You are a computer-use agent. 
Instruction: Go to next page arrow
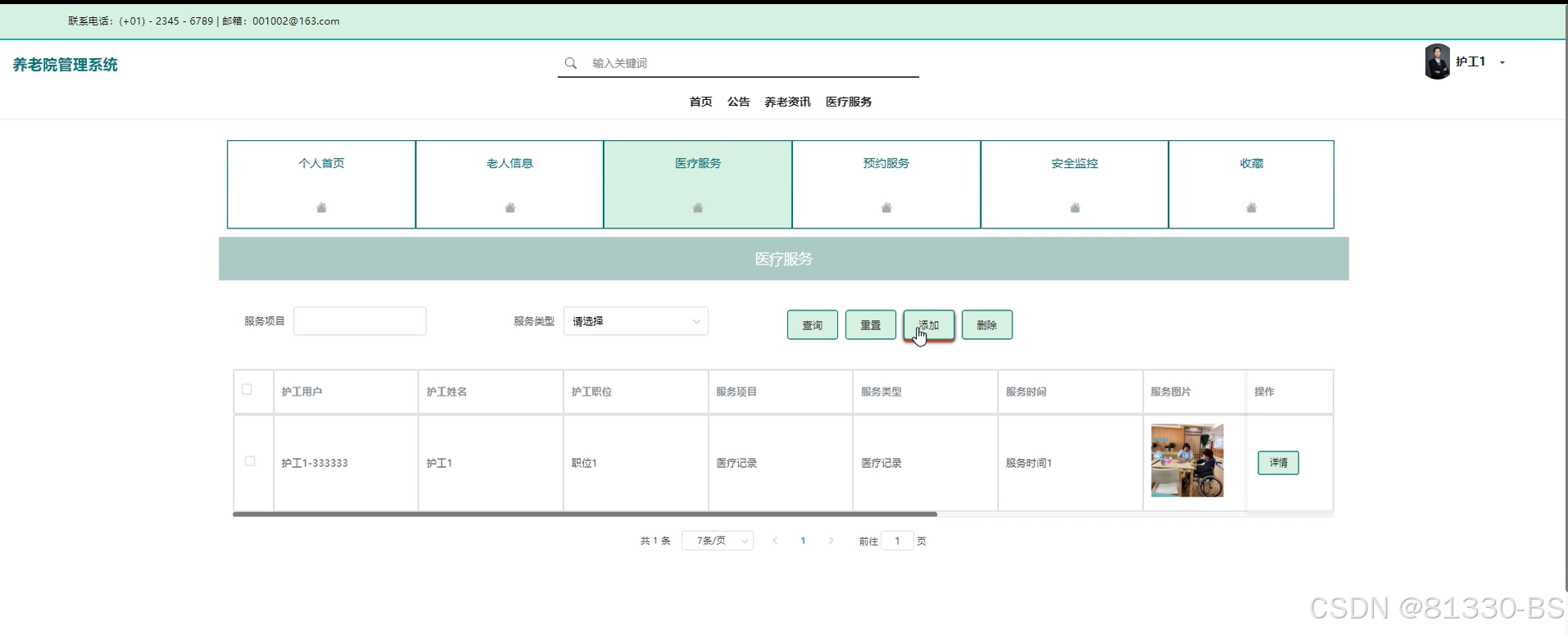(831, 541)
